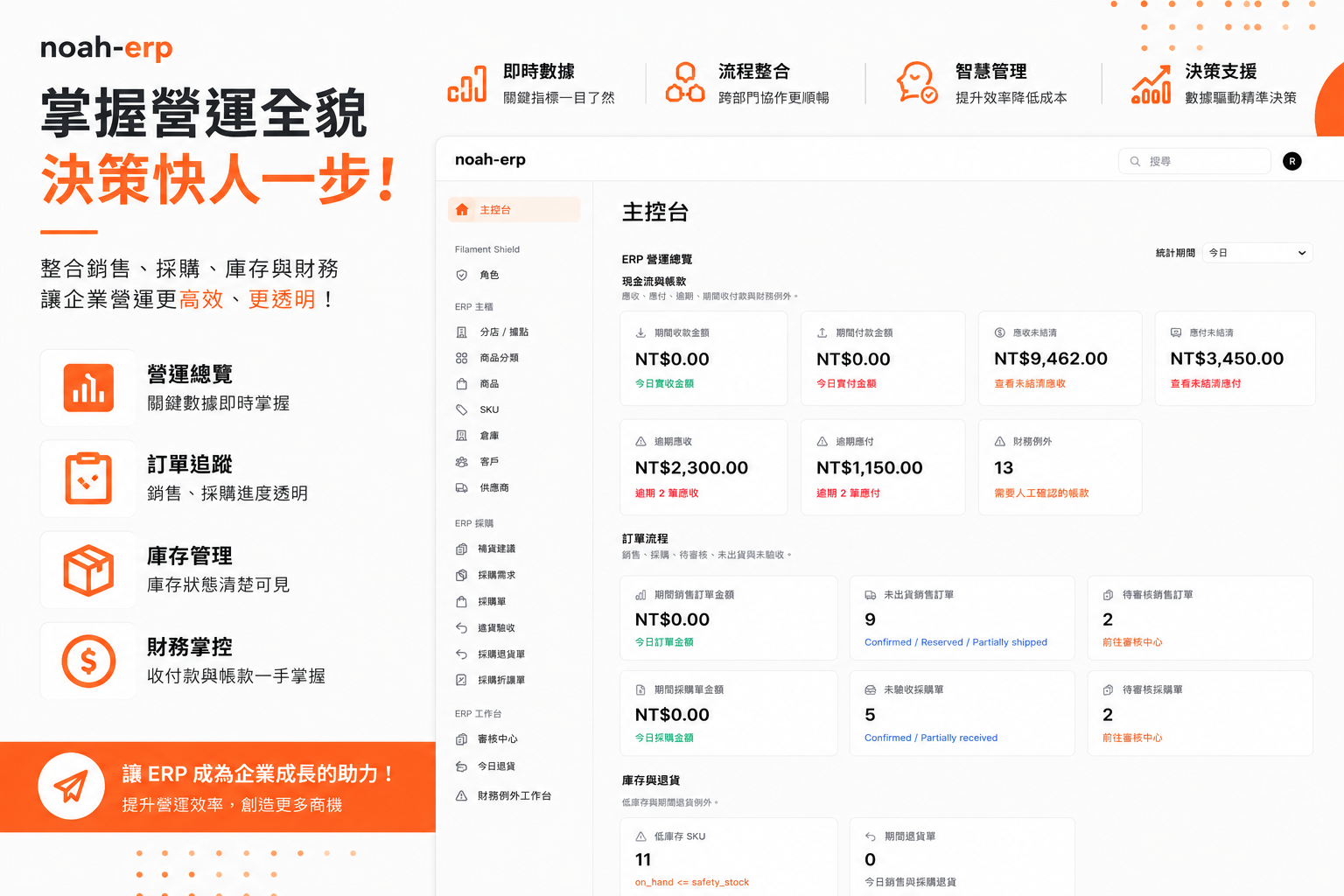Click the 客戶 people icon

[x=461, y=462]
